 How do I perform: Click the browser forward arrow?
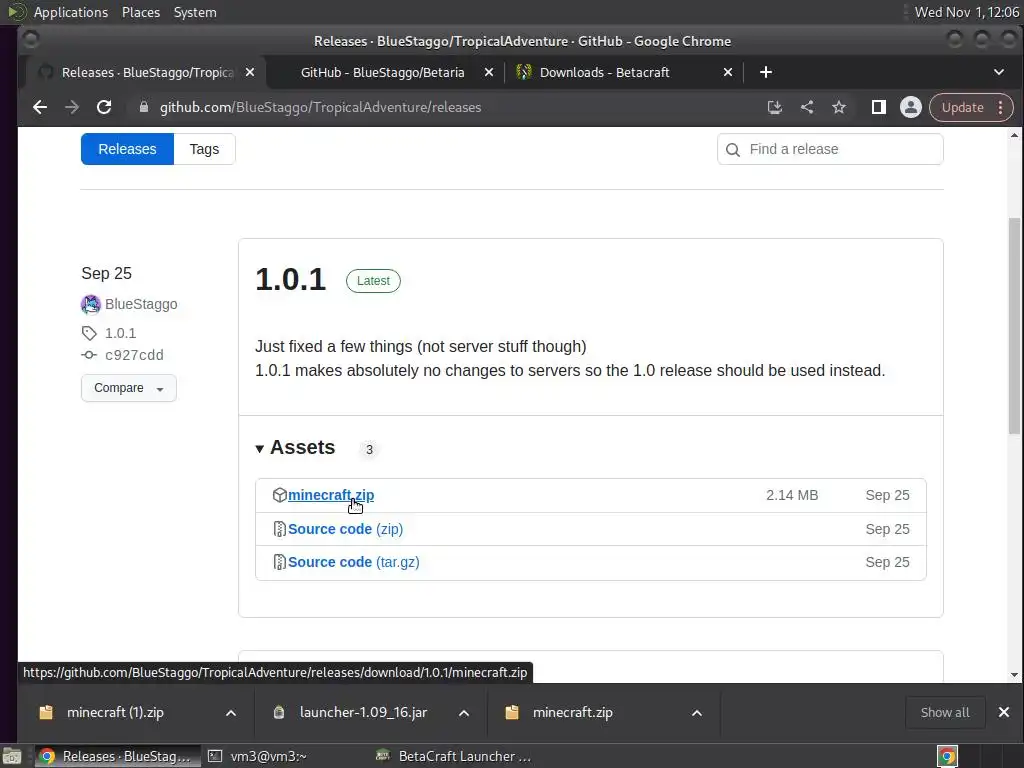point(72,107)
